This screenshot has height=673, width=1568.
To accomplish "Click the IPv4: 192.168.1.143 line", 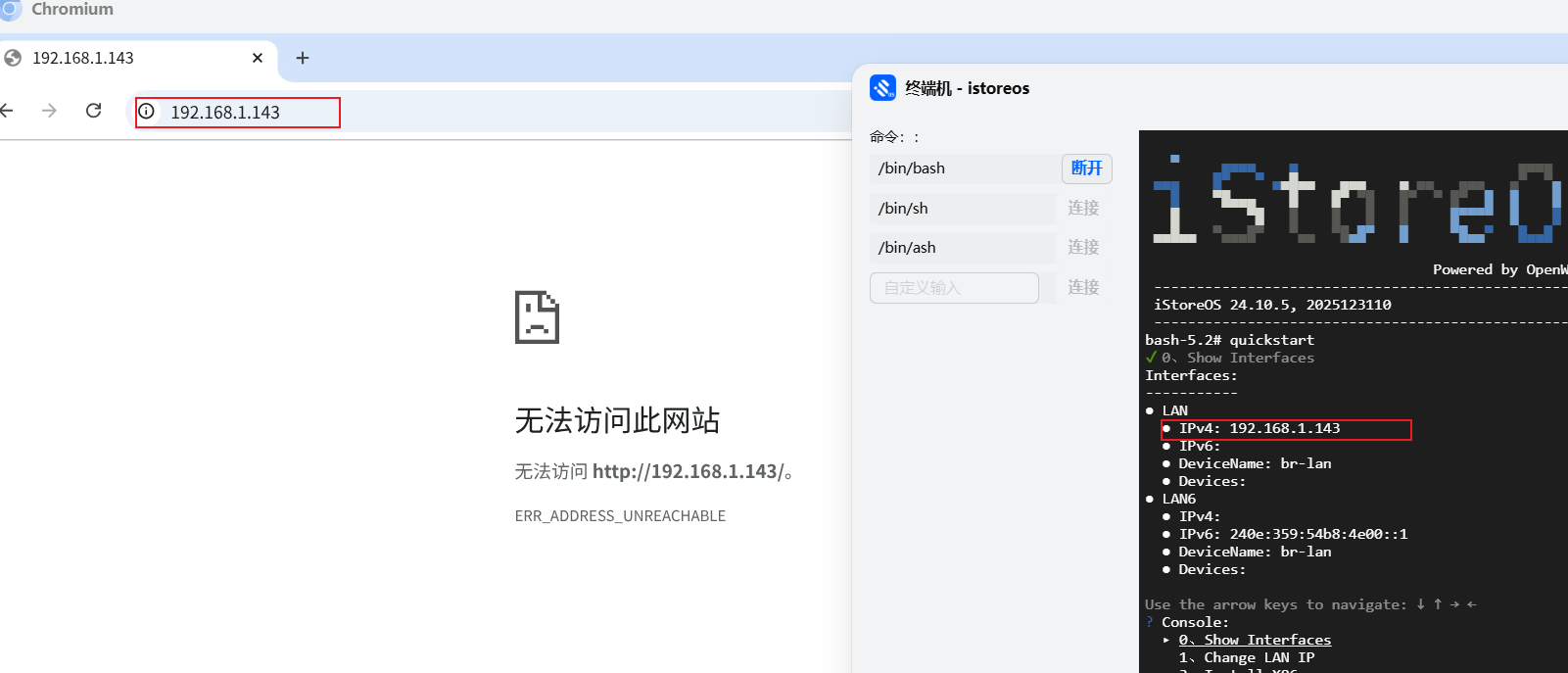I will (1259, 428).
